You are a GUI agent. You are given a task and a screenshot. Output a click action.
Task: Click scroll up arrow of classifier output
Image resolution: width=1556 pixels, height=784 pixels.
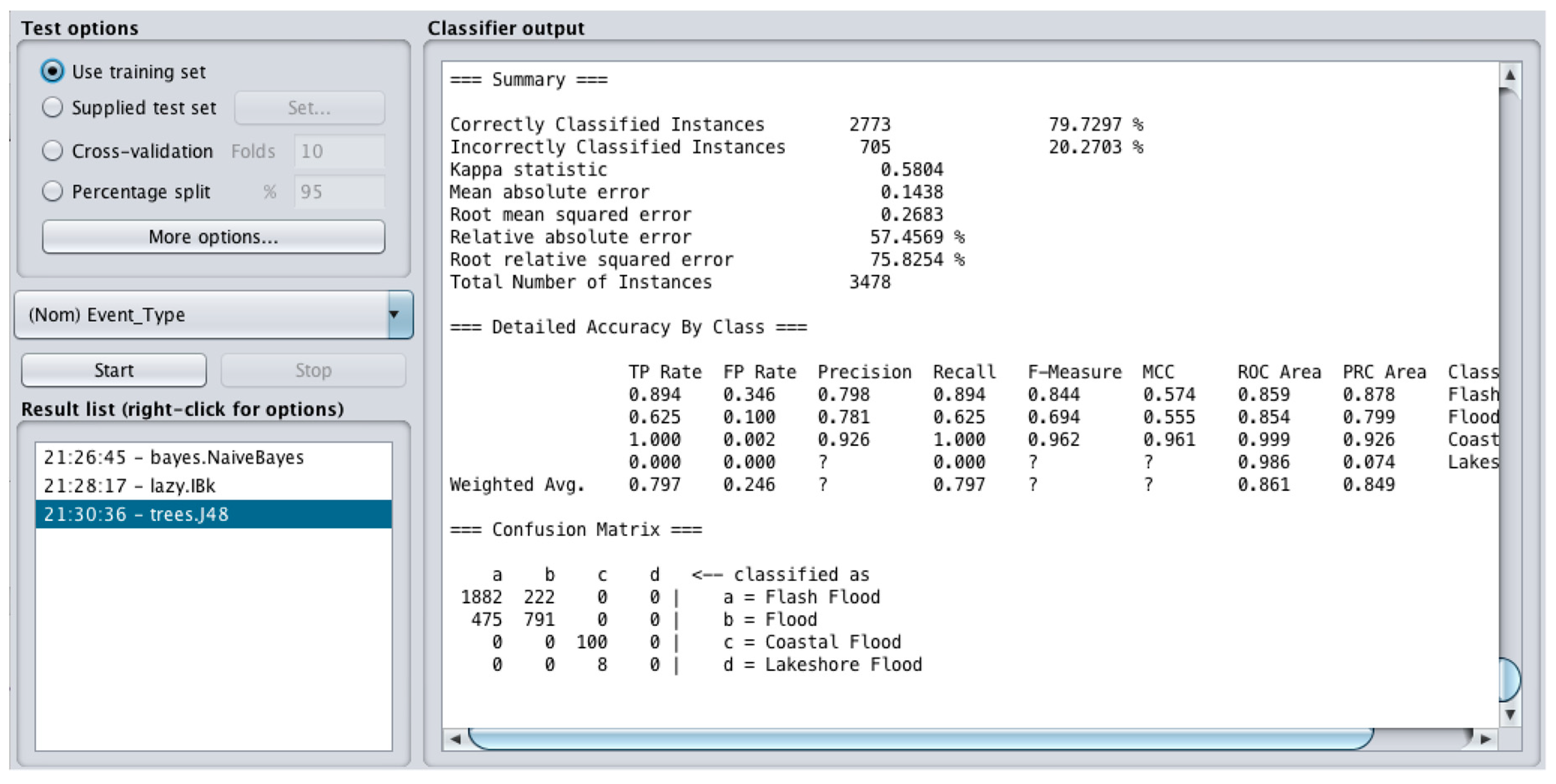(1509, 75)
